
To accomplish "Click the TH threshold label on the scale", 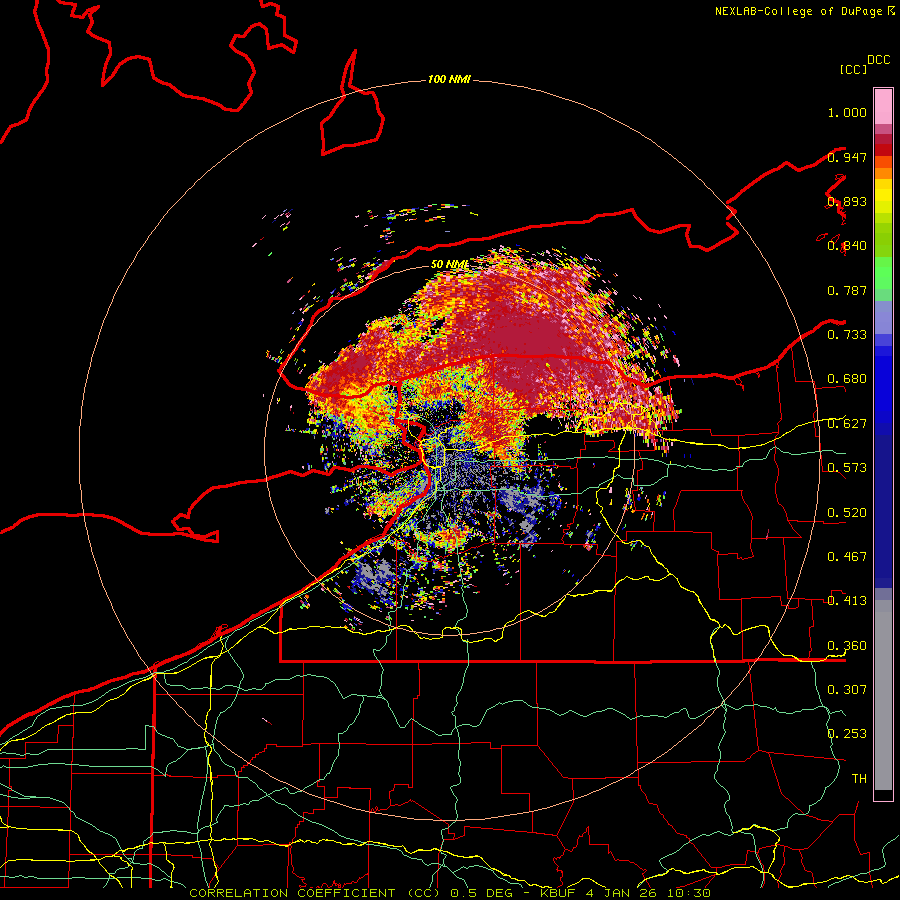I will (x=859, y=779).
